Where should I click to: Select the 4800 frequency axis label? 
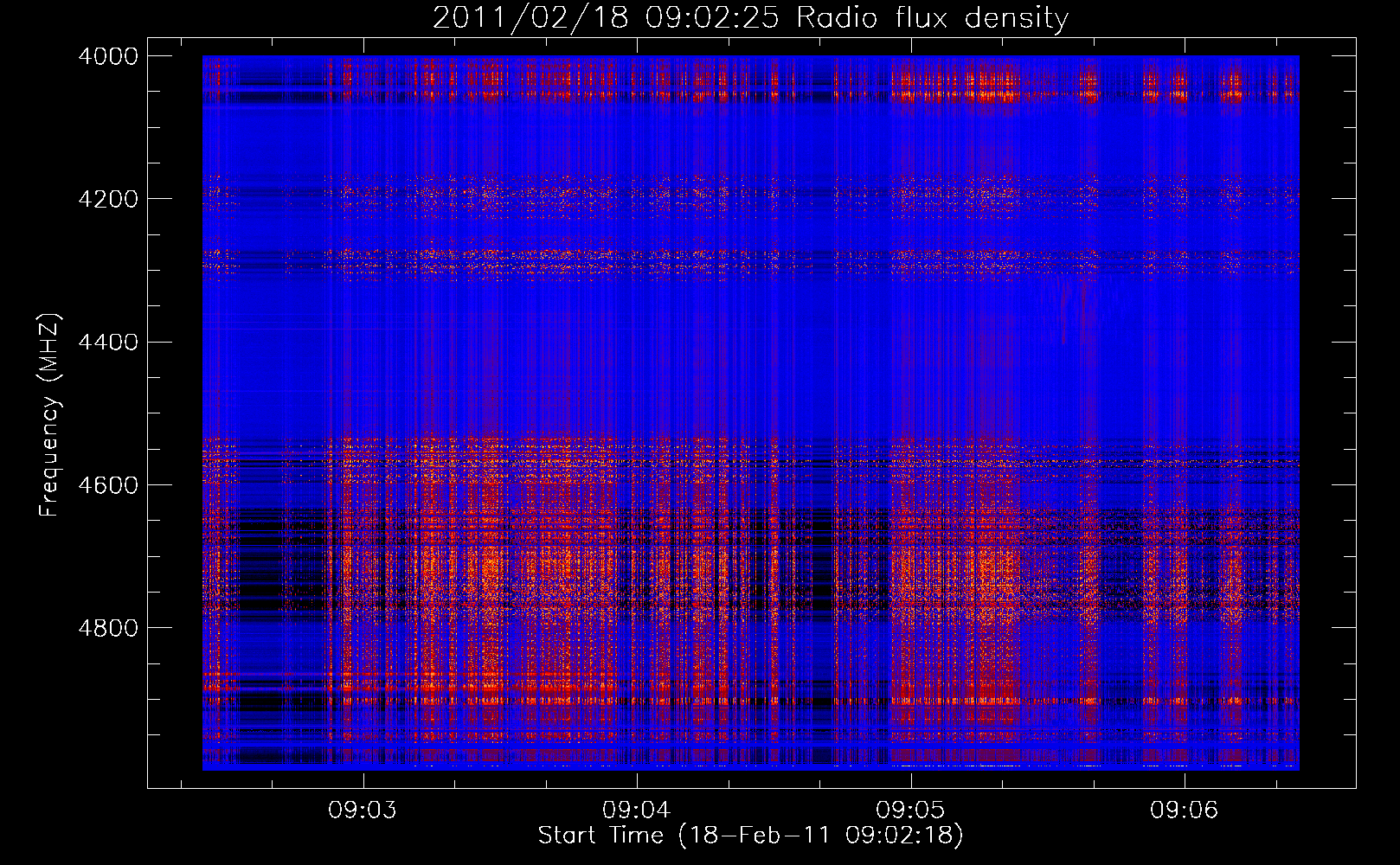(108, 628)
